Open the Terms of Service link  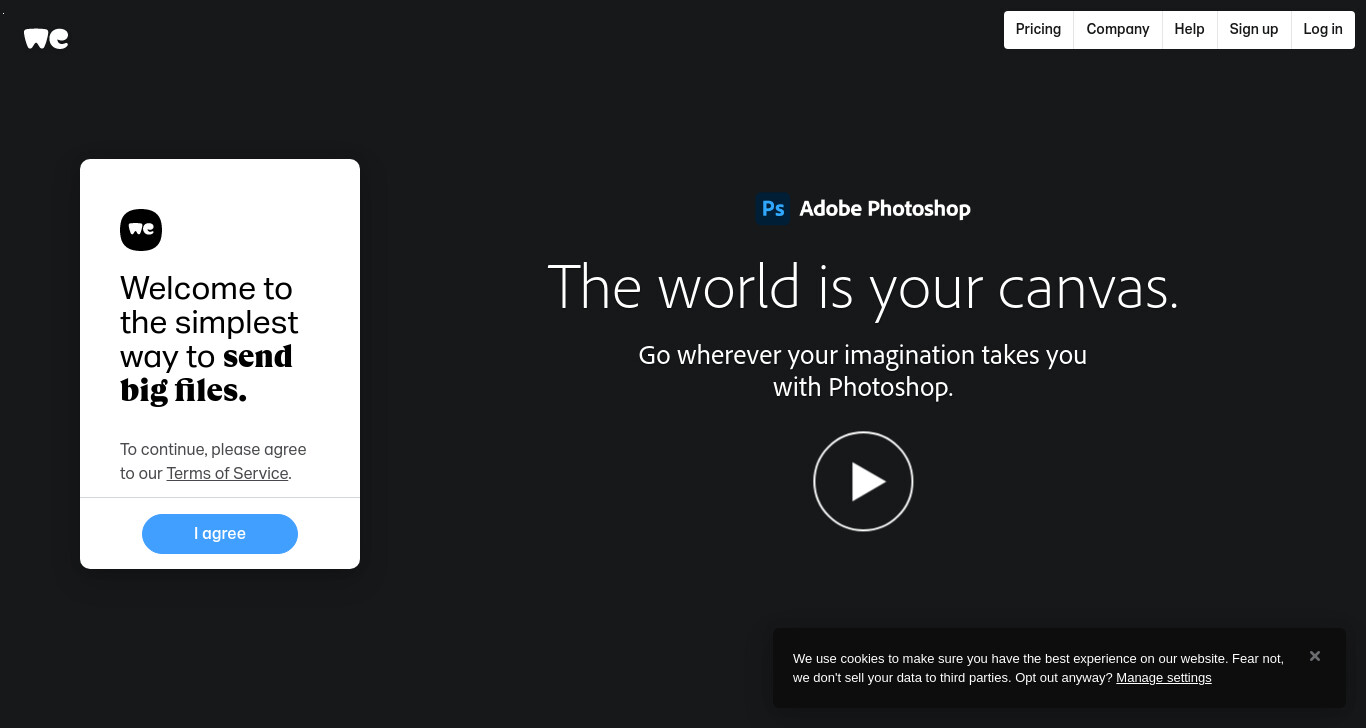pyautogui.click(x=227, y=473)
